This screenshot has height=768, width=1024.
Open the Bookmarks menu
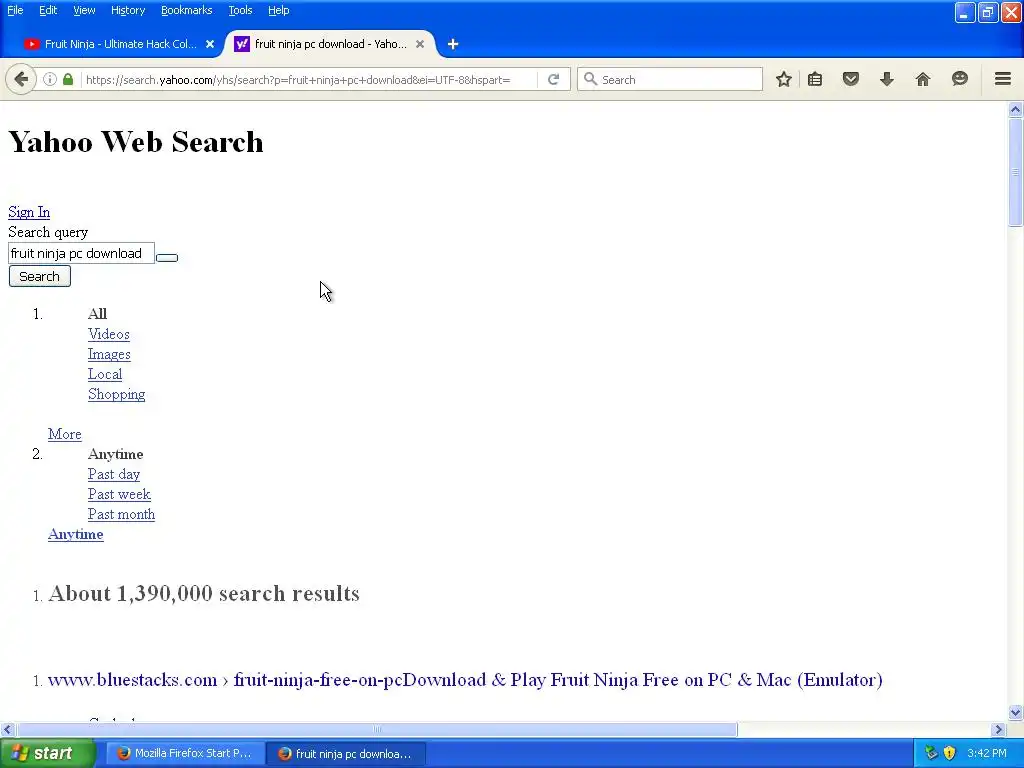pos(186,10)
